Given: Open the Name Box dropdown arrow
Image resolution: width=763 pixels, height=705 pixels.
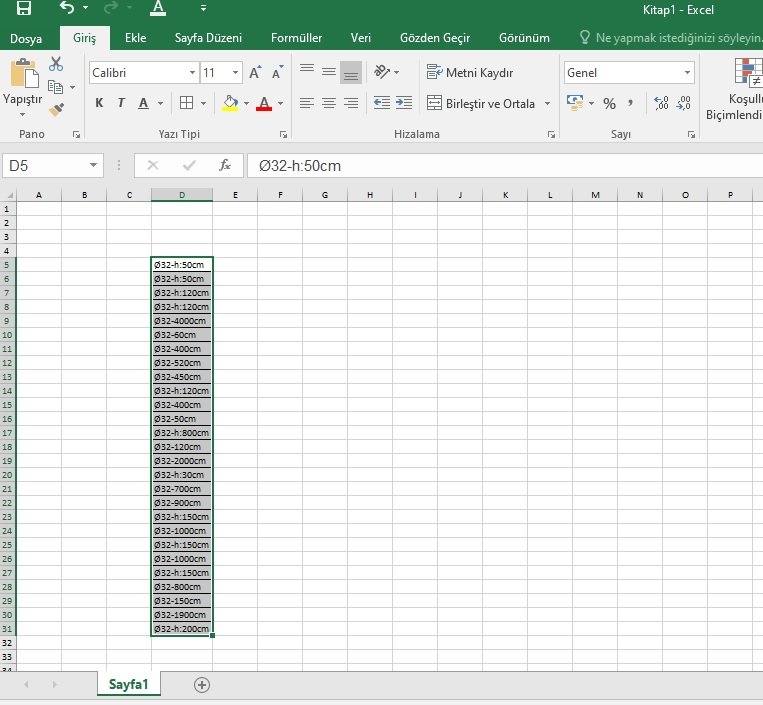Looking at the screenshot, I should tap(94, 165).
